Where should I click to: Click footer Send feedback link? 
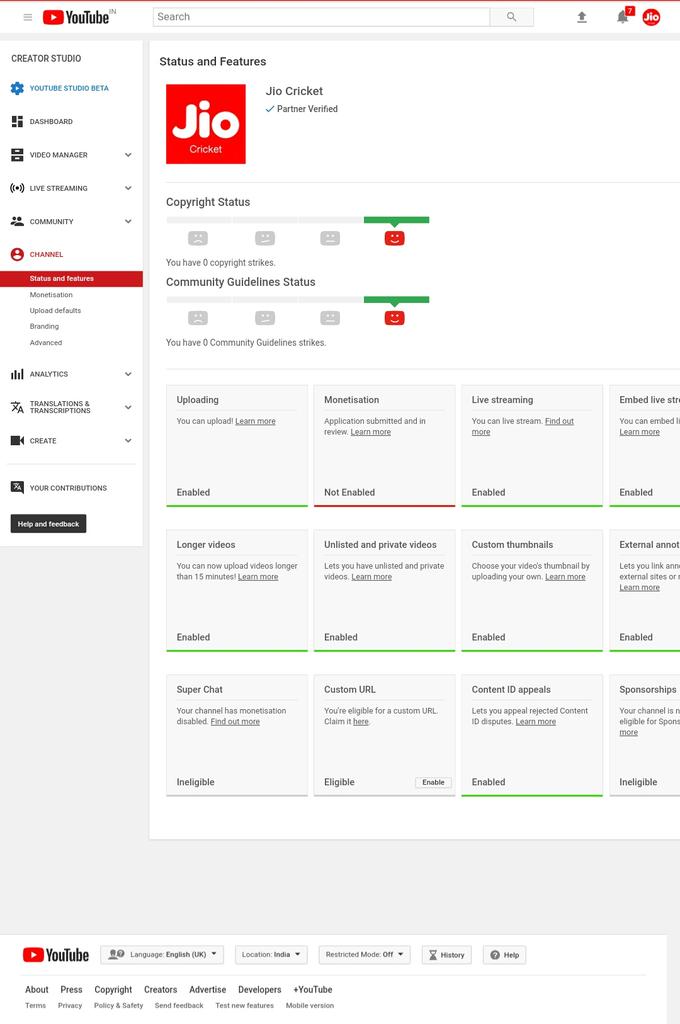click(179, 1006)
